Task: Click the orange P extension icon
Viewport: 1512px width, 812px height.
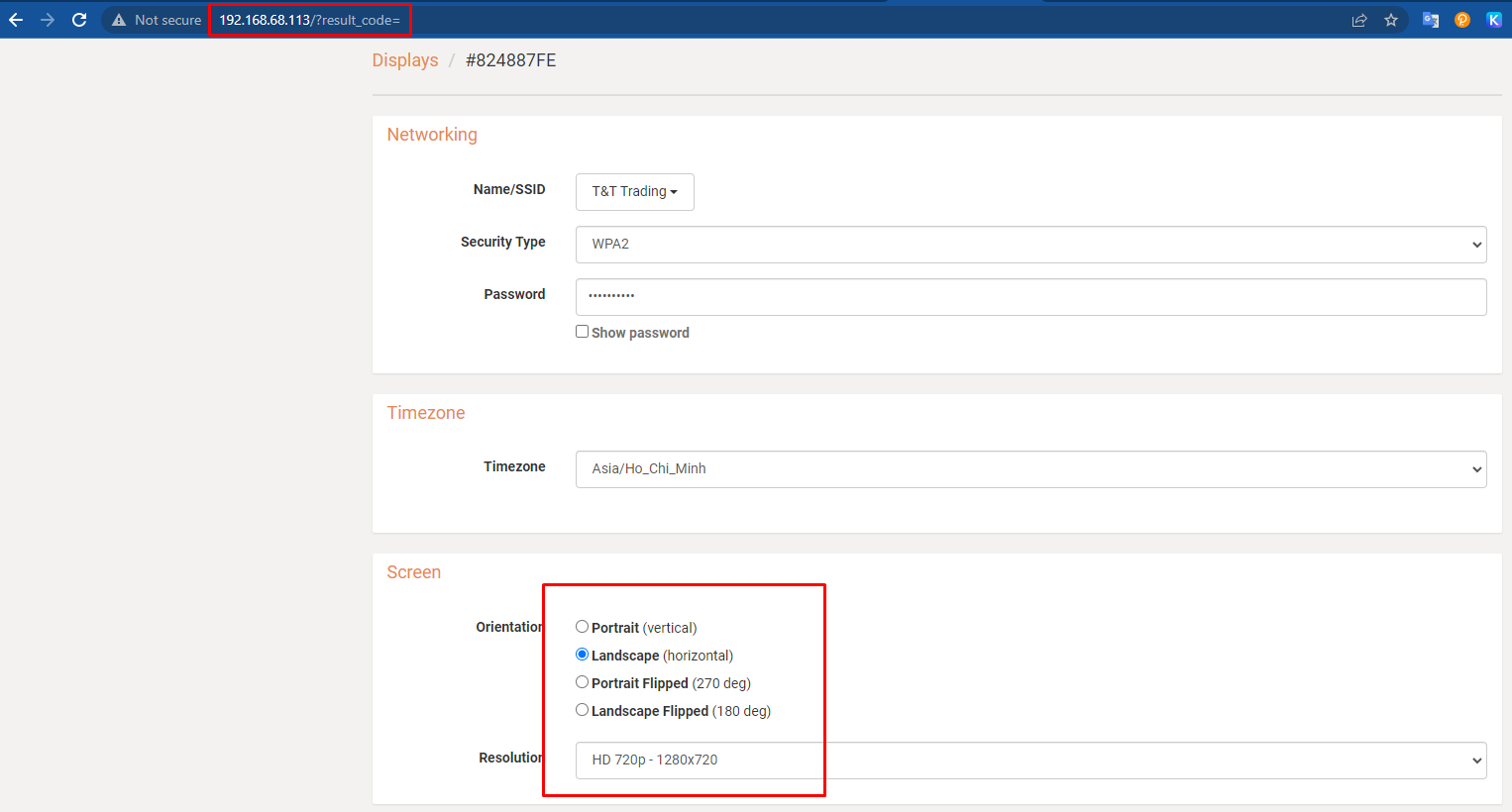Action: coord(1462,20)
